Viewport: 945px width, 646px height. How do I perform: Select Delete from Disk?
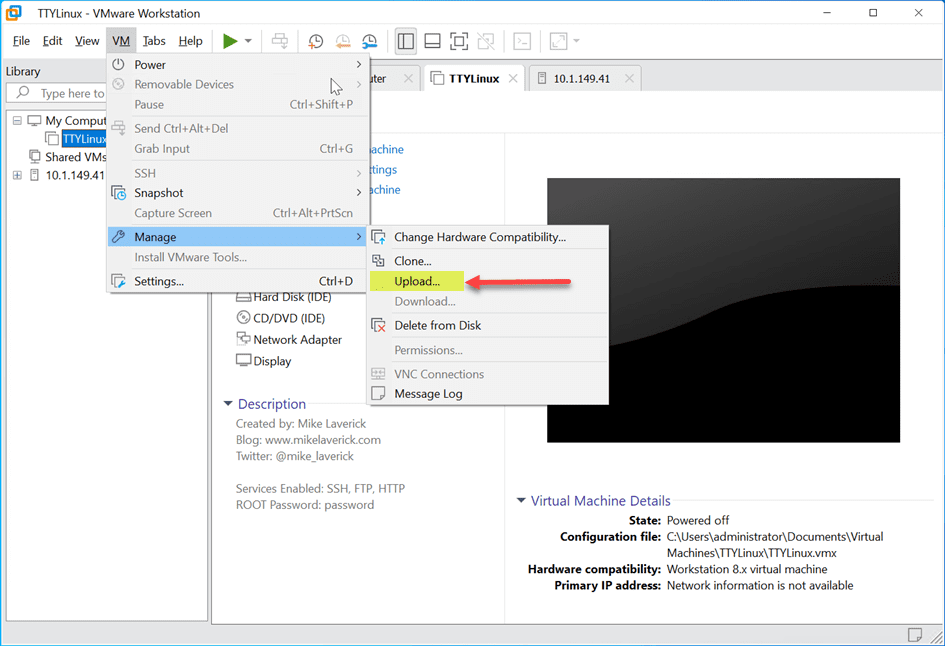coord(488,325)
